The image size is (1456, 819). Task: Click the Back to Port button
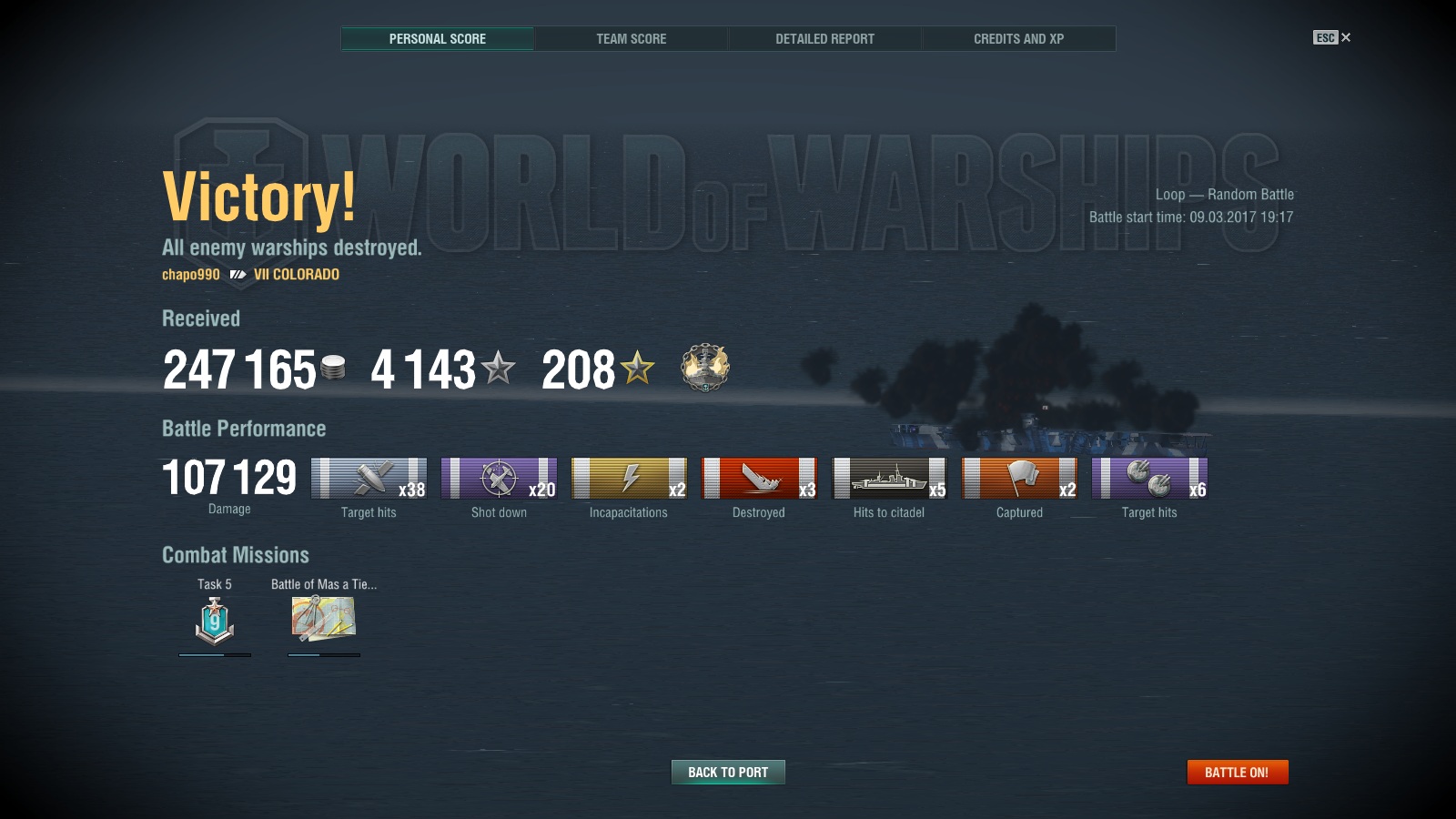(x=728, y=773)
